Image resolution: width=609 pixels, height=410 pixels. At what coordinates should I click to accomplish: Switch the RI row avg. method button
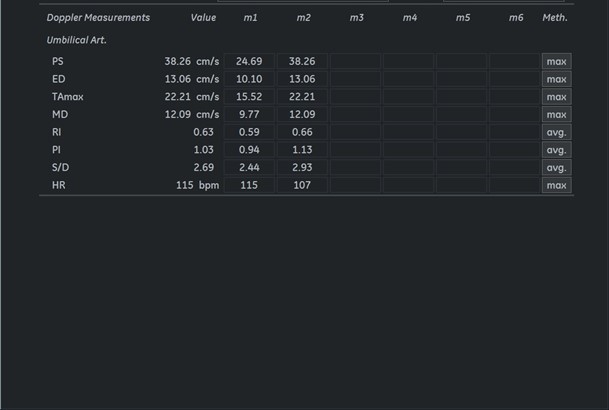(557, 132)
